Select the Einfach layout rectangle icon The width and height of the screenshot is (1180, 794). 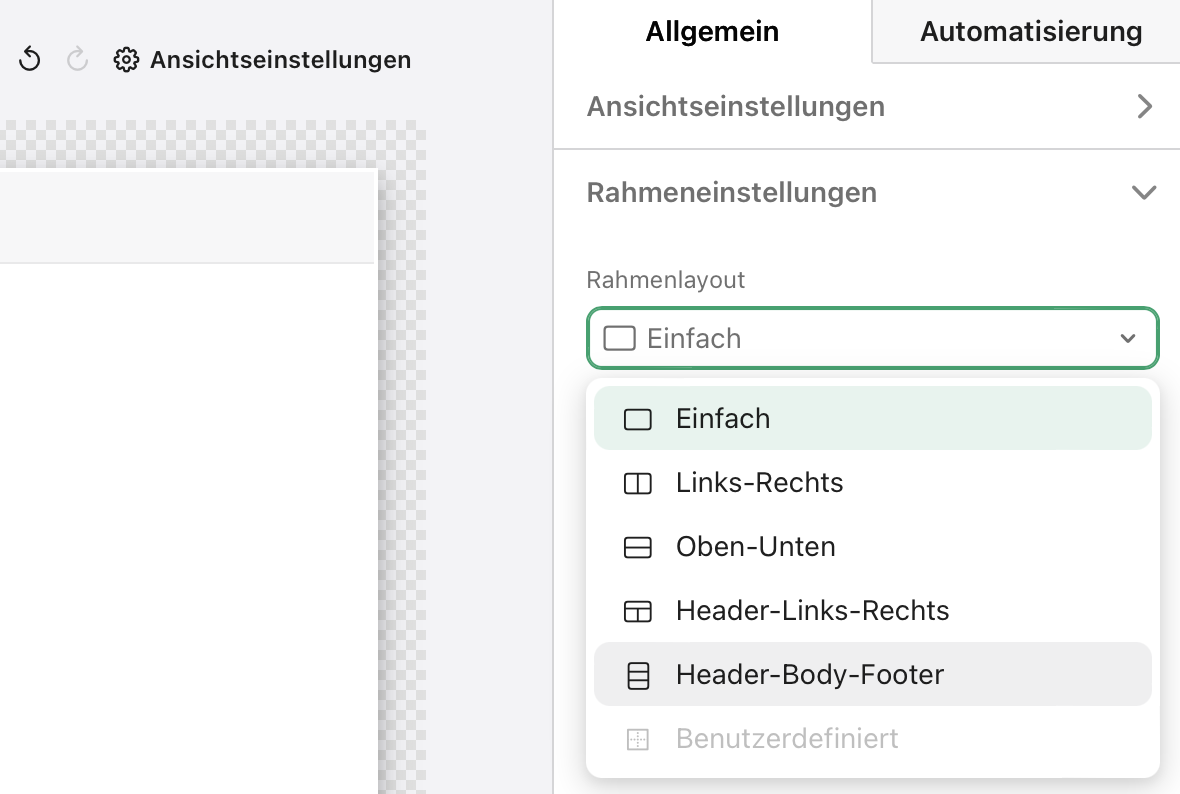tap(637, 419)
